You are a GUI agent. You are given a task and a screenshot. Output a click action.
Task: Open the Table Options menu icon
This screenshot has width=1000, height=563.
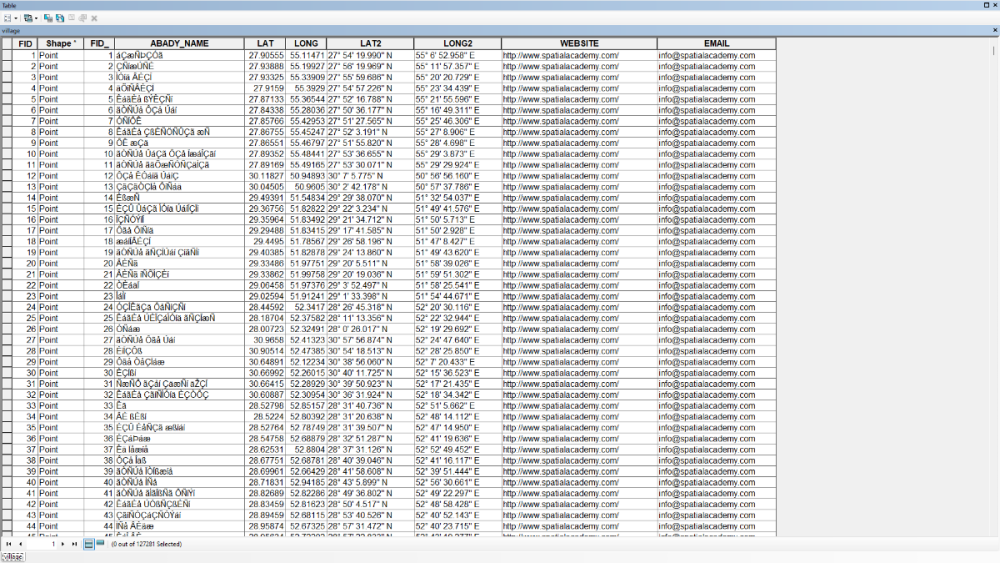click(x=7, y=18)
